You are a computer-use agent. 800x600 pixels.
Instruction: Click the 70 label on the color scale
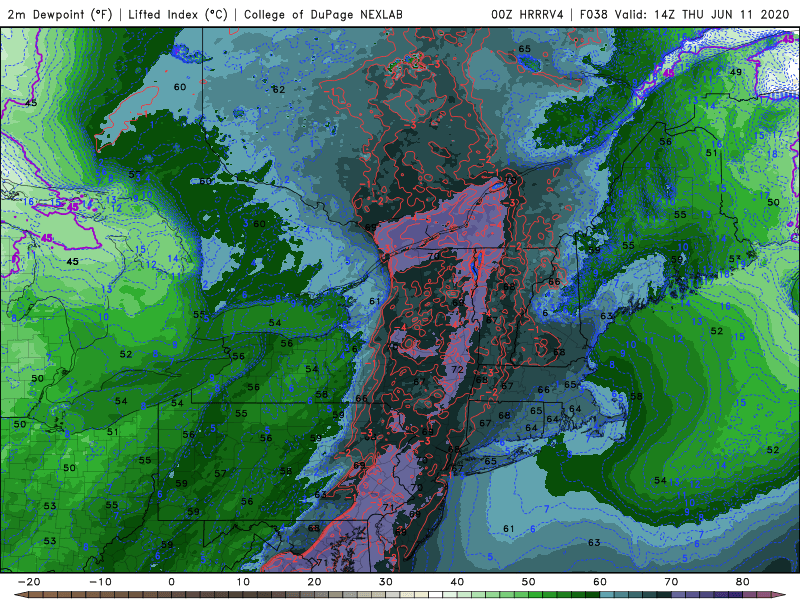(x=671, y=582)
